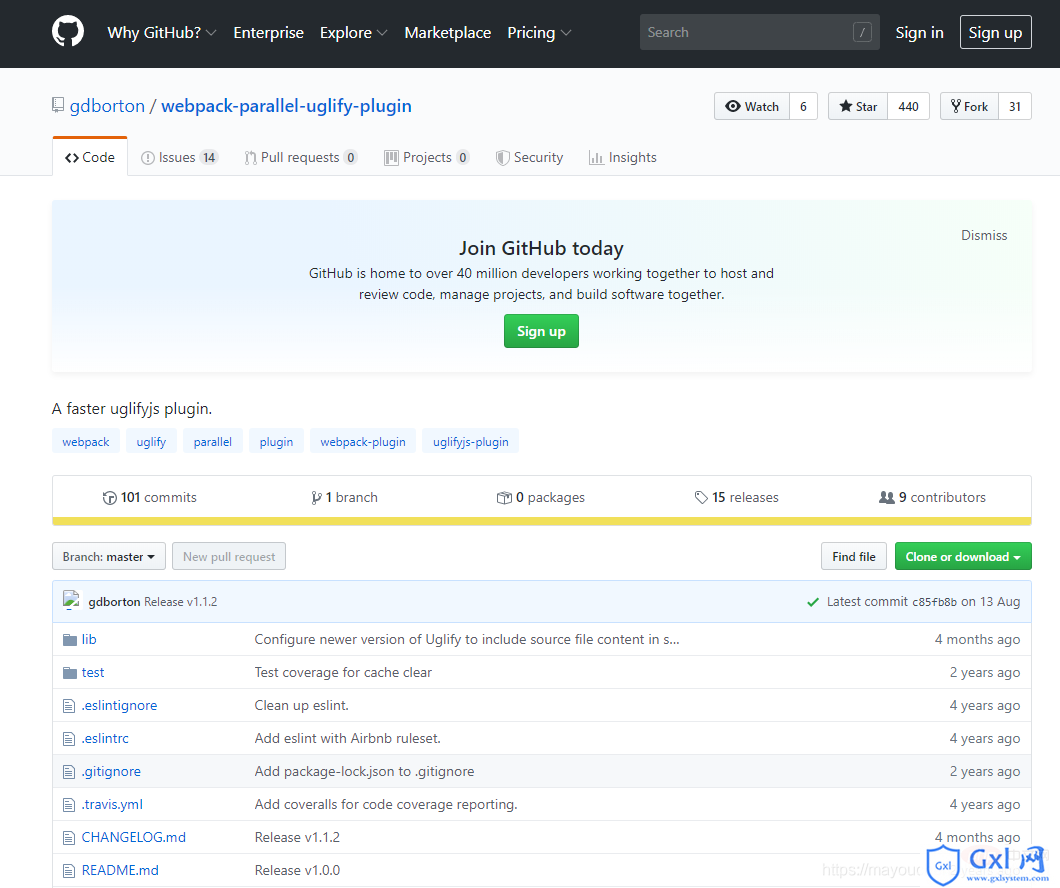Click the slash shortcut icon in search
This screenshot has height=888, width=1060.
click(x=862, y=32)
